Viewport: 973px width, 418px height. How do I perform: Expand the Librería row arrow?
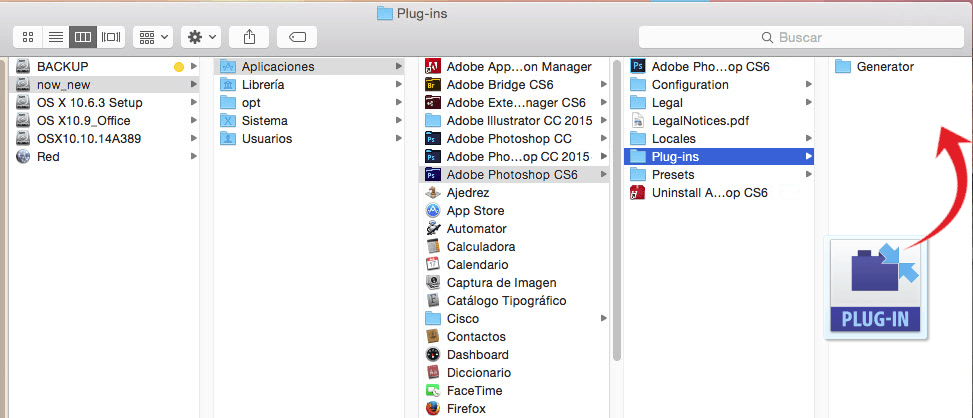coord(398,84)
